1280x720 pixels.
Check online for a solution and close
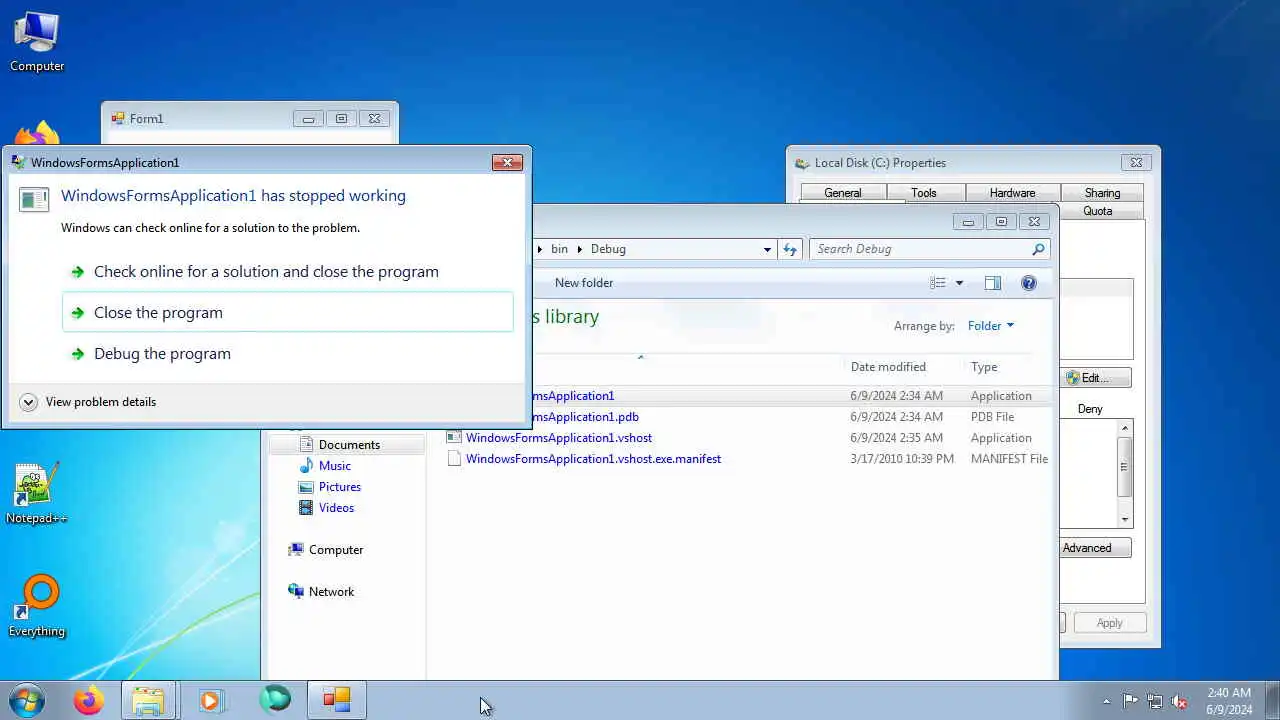tap(288, 271)
